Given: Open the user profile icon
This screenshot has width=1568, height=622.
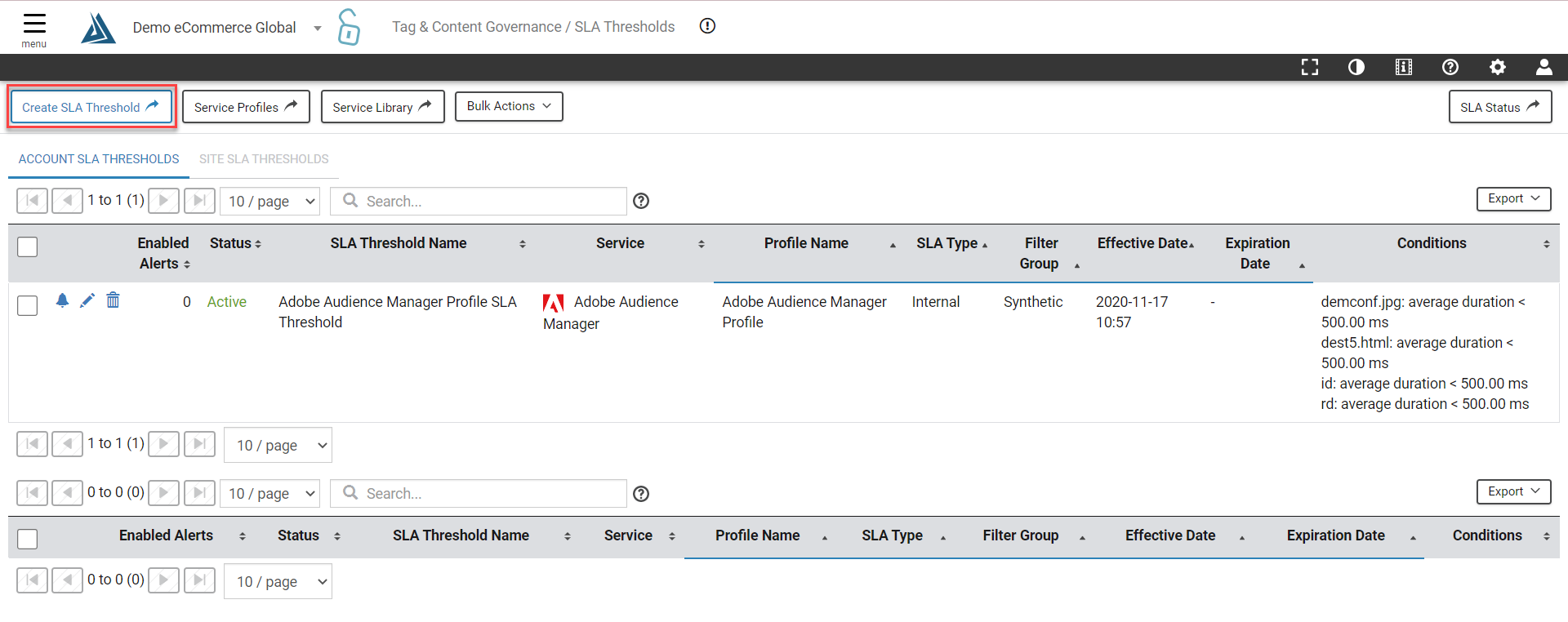Looking at the screenshot, I should [x=1544, y=67].
